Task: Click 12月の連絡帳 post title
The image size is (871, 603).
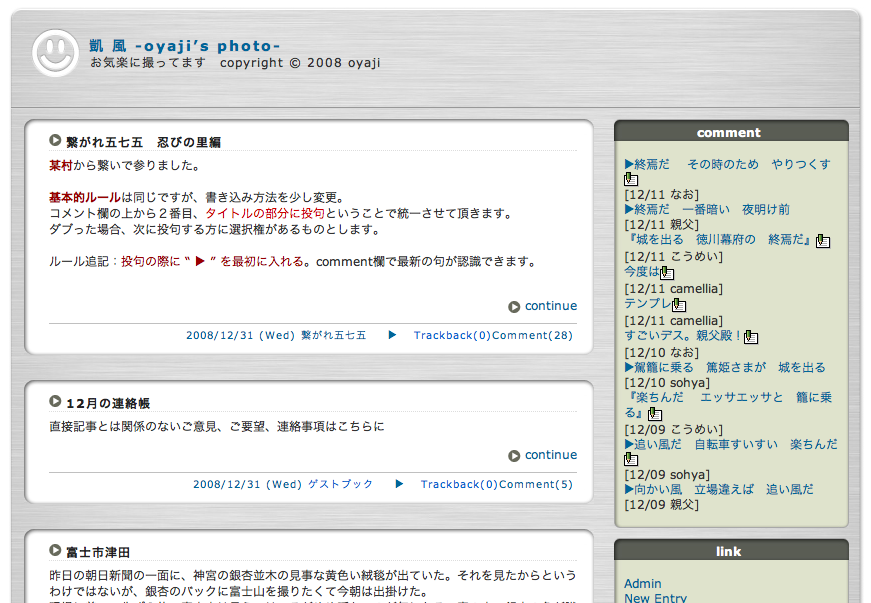Action: click(x=108, y=403)
